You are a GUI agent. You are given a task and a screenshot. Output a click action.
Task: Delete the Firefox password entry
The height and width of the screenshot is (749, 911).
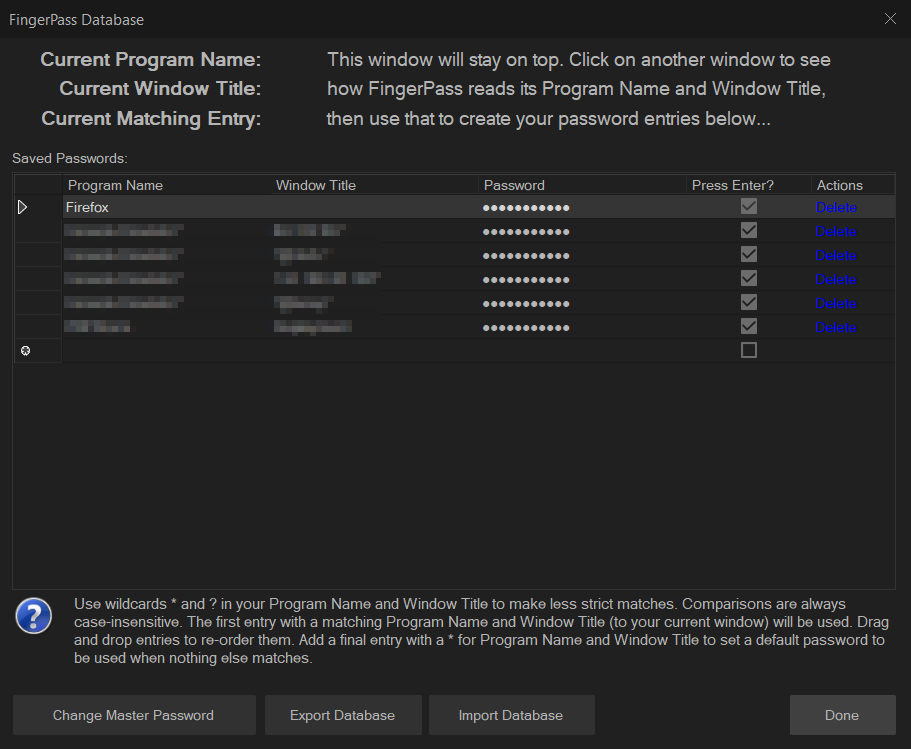pyautogui.click(x=836, y=207)
